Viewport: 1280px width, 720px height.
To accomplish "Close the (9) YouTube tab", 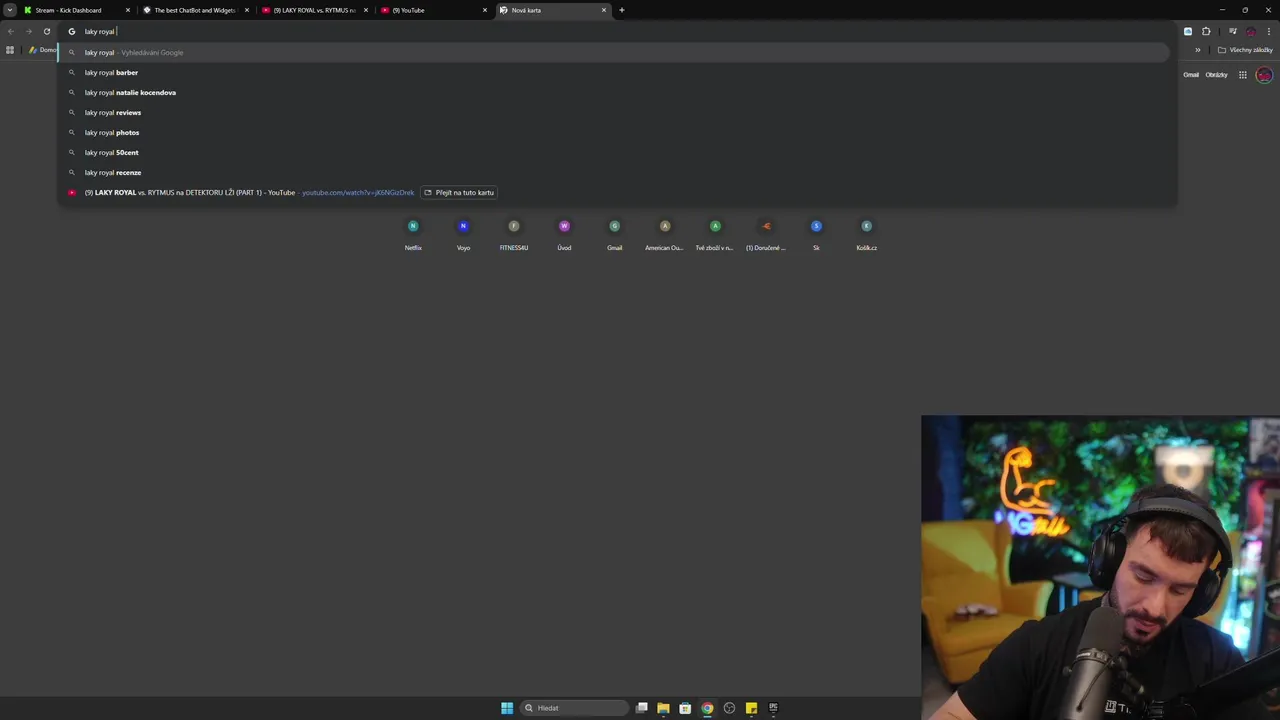I will (485, 10).
